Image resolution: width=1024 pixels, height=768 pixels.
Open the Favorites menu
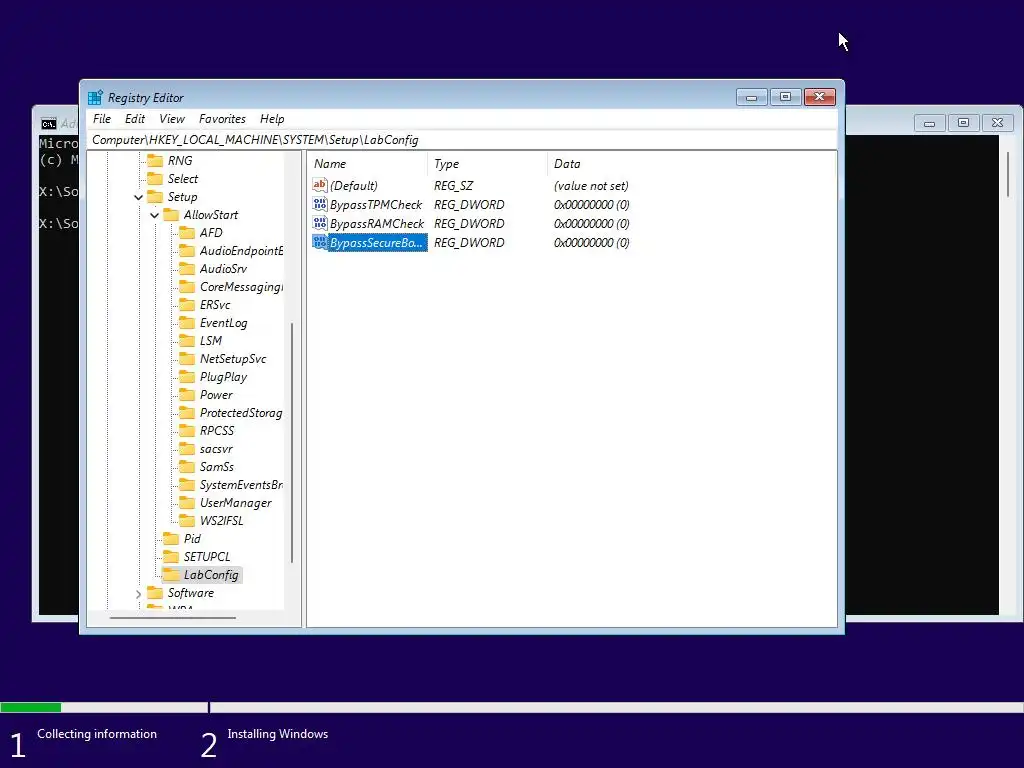(x=222, y=119)
